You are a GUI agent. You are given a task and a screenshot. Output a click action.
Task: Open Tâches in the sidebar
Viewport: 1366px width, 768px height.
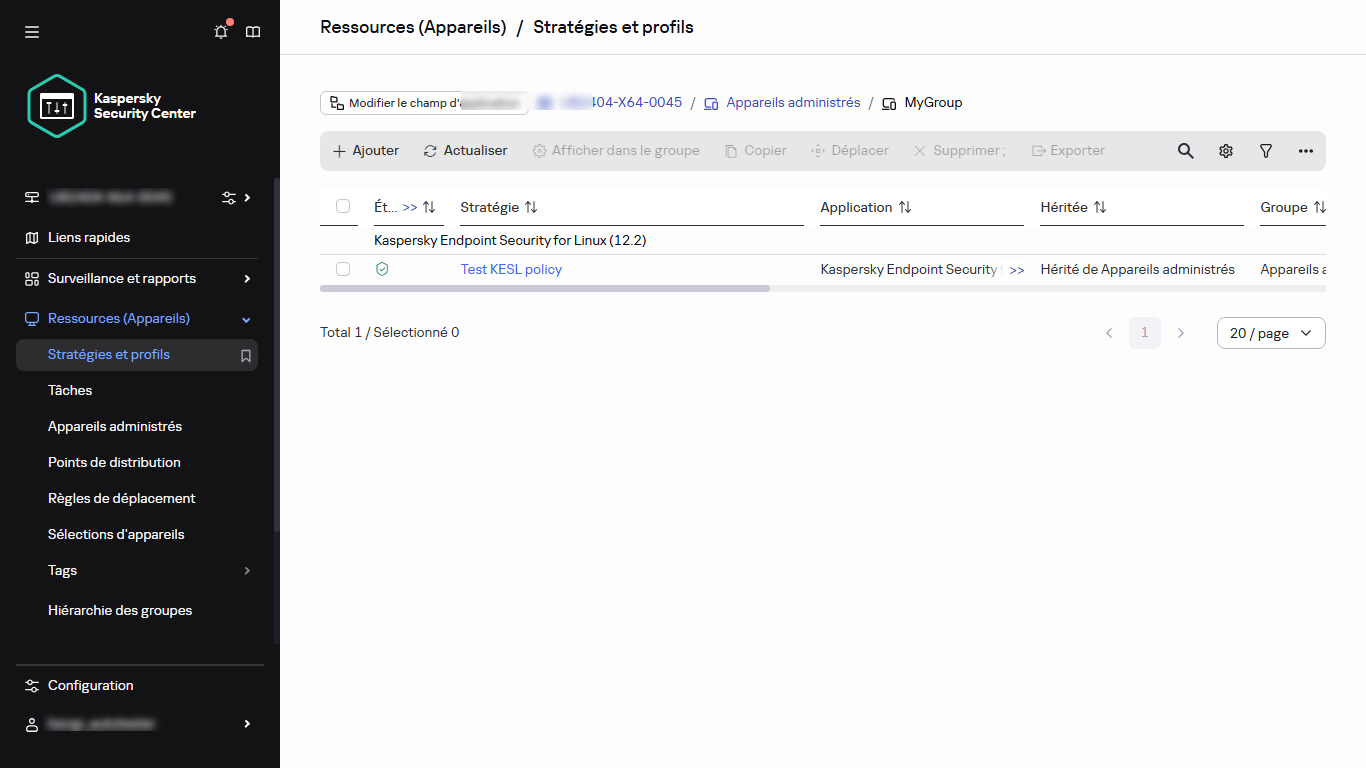pos(70,390)
